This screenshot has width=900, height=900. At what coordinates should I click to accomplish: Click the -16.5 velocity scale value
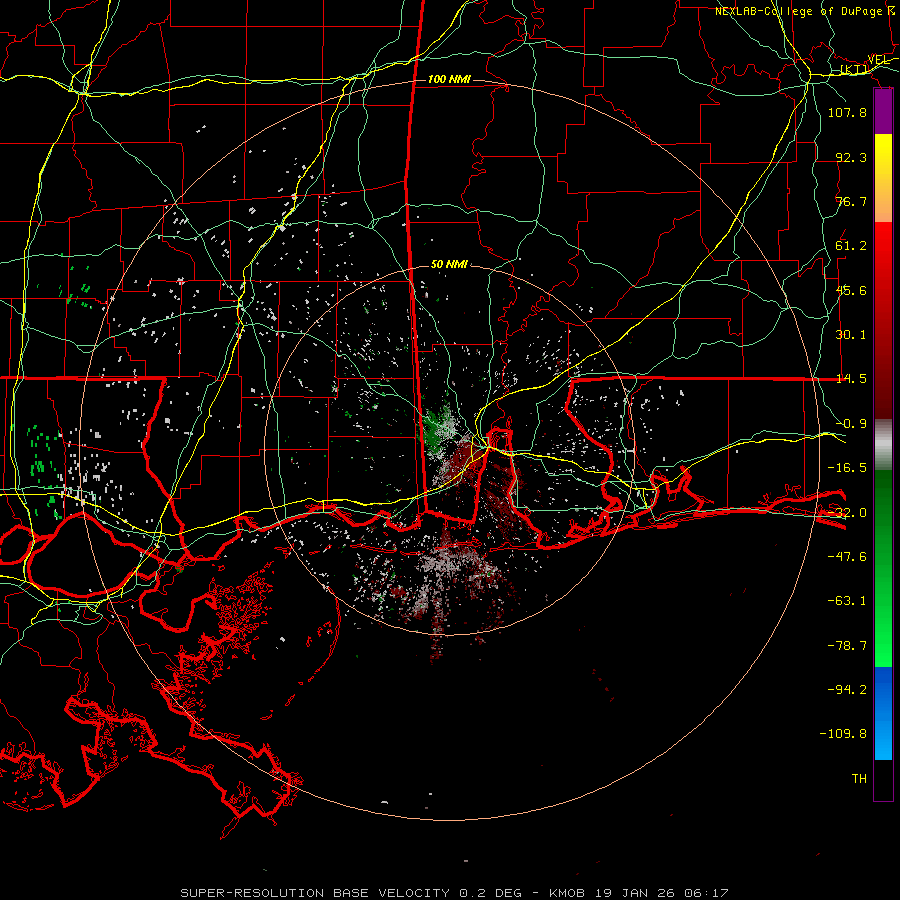(847, 468)
